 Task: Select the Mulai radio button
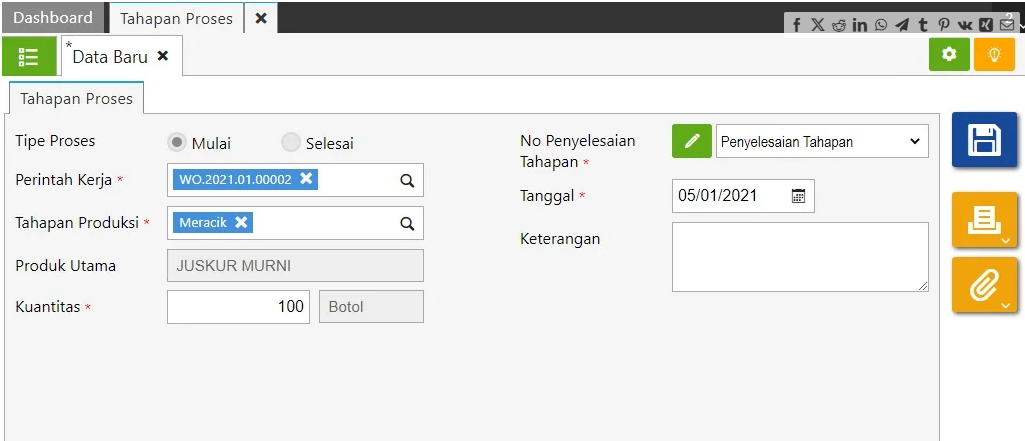tap(177, 143)
